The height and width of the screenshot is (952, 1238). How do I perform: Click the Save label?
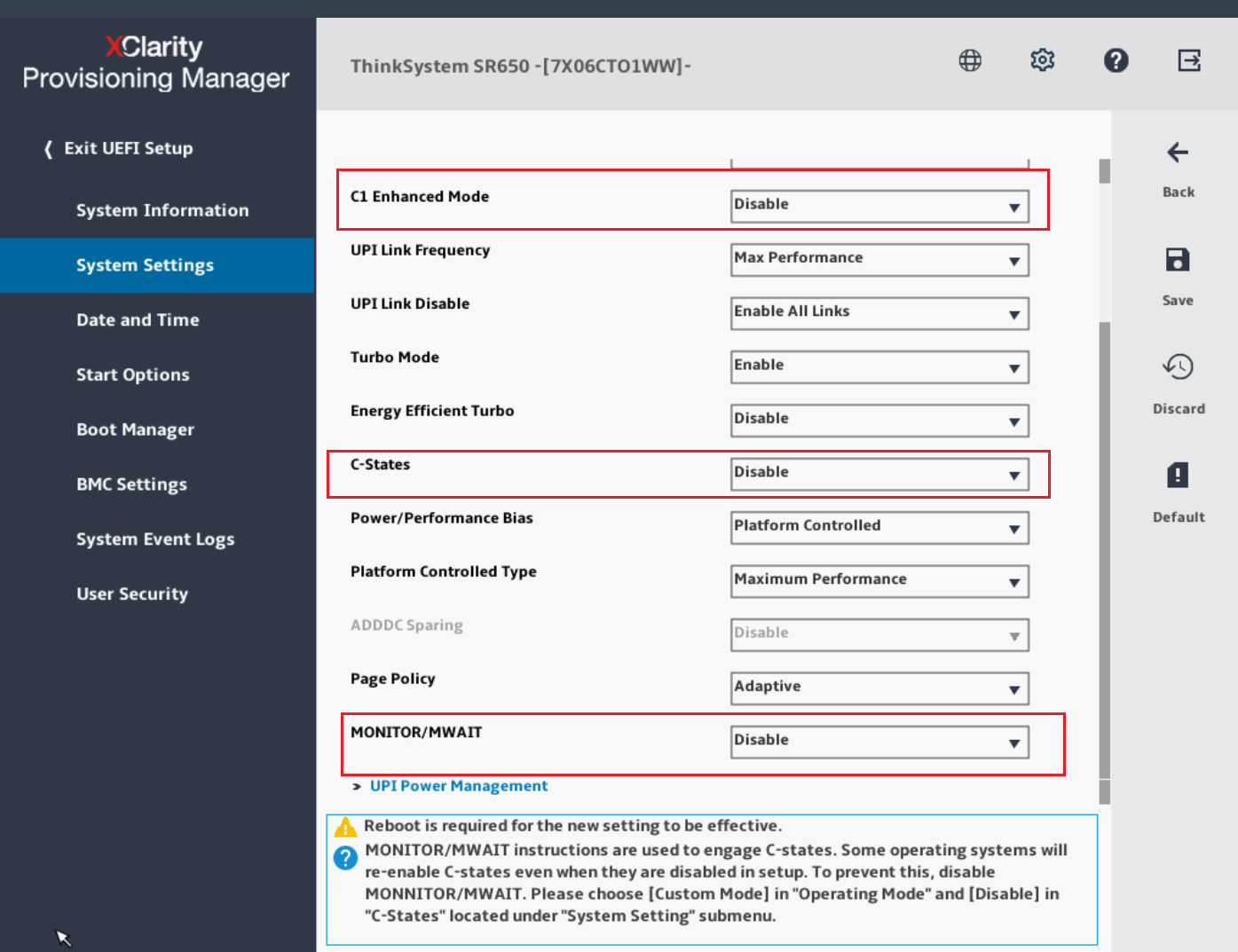1178,300
